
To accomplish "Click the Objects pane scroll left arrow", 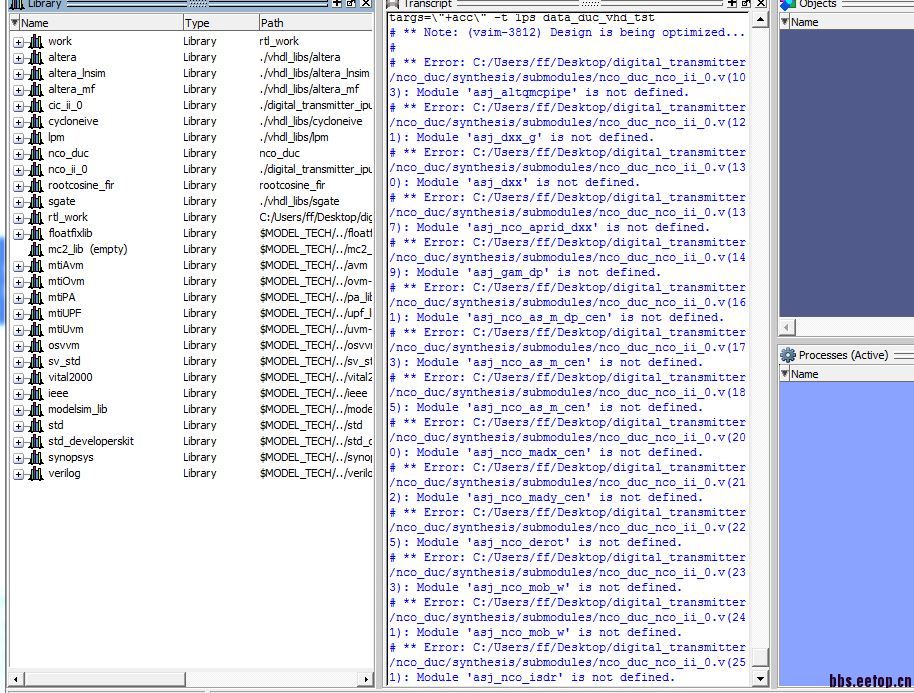I will (x=787, y=328).
